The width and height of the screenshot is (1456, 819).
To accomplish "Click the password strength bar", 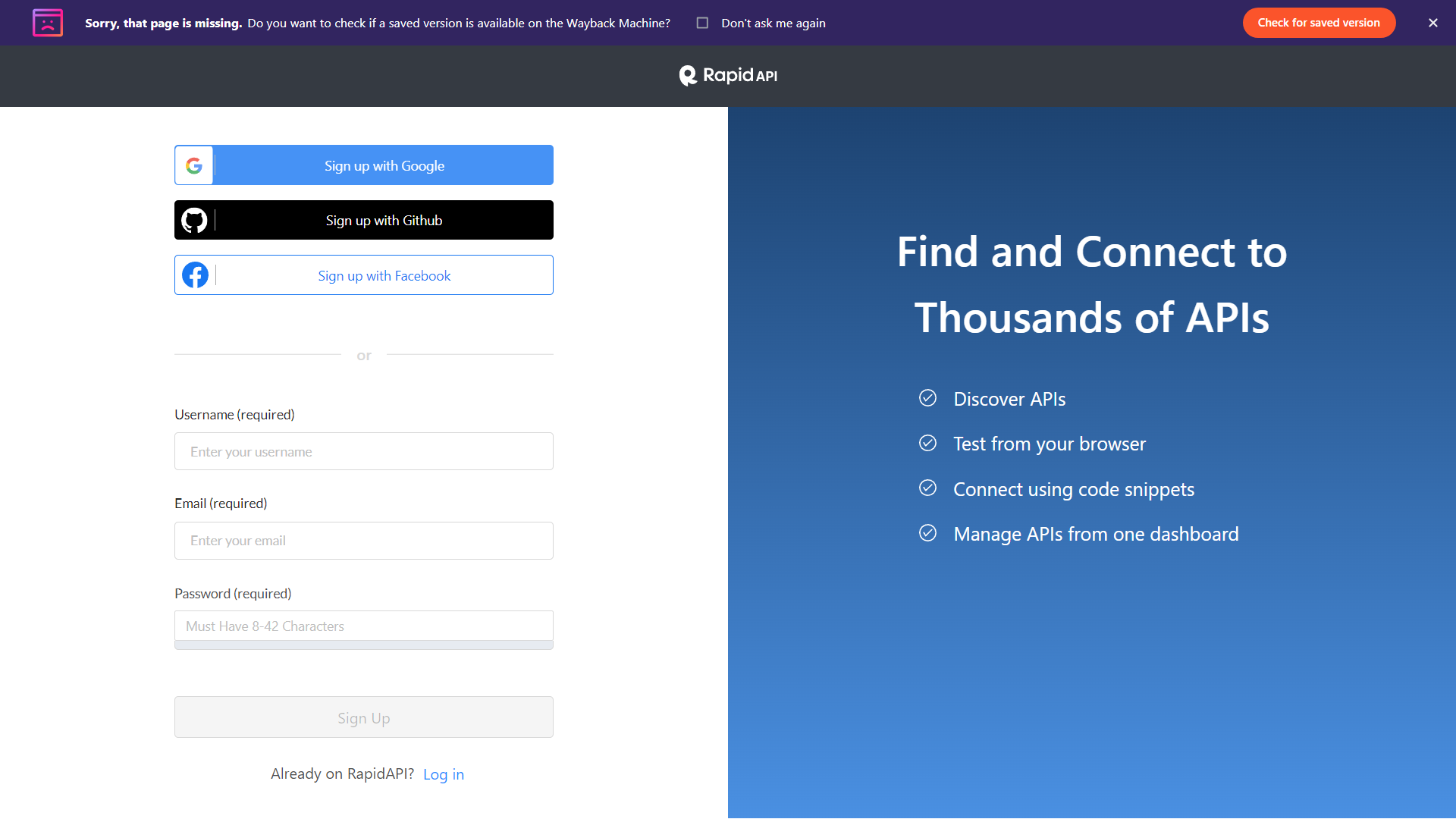I will (x=364, y=645).
